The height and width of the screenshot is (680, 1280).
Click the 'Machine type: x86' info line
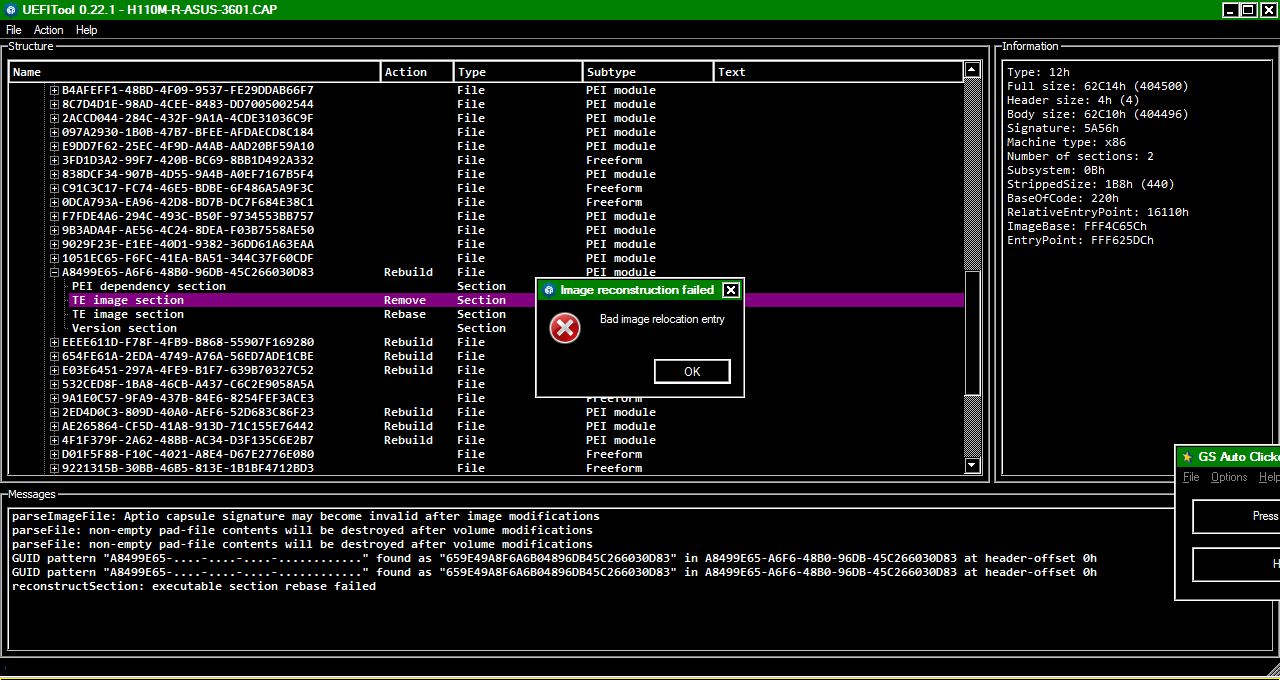click(1066, 142)
